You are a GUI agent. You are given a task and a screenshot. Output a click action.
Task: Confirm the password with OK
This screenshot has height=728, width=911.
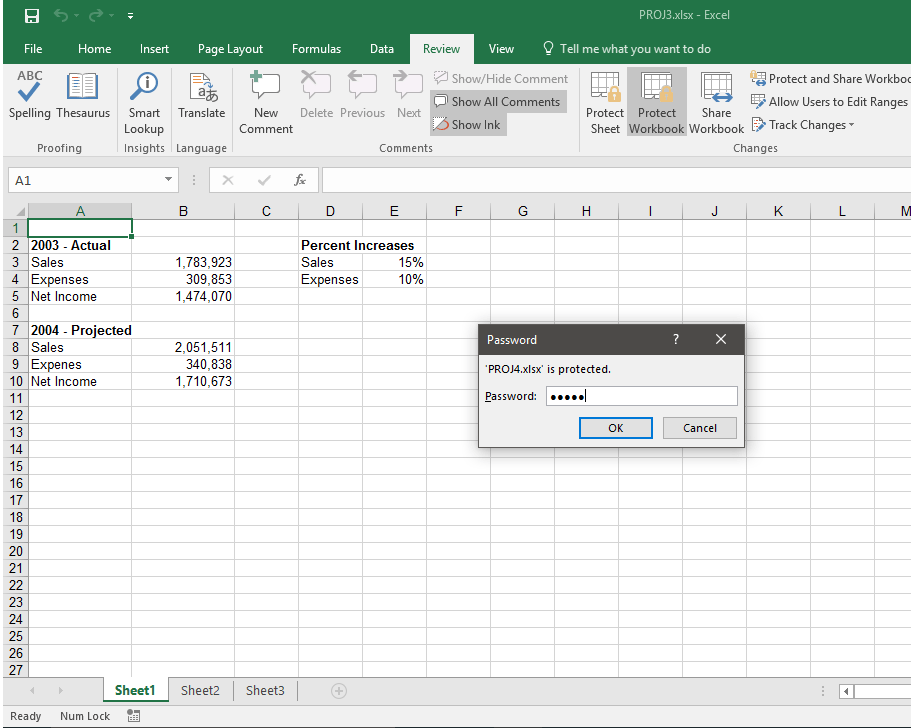pos(615,427)
